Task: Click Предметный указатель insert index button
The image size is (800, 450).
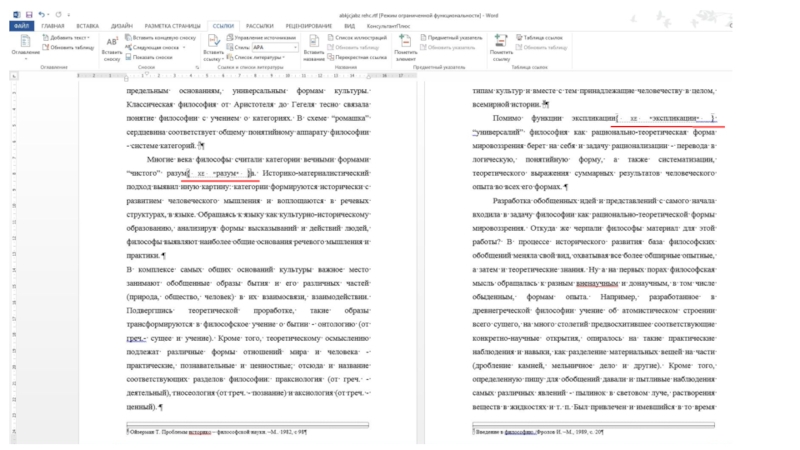Action: [452, 37]
